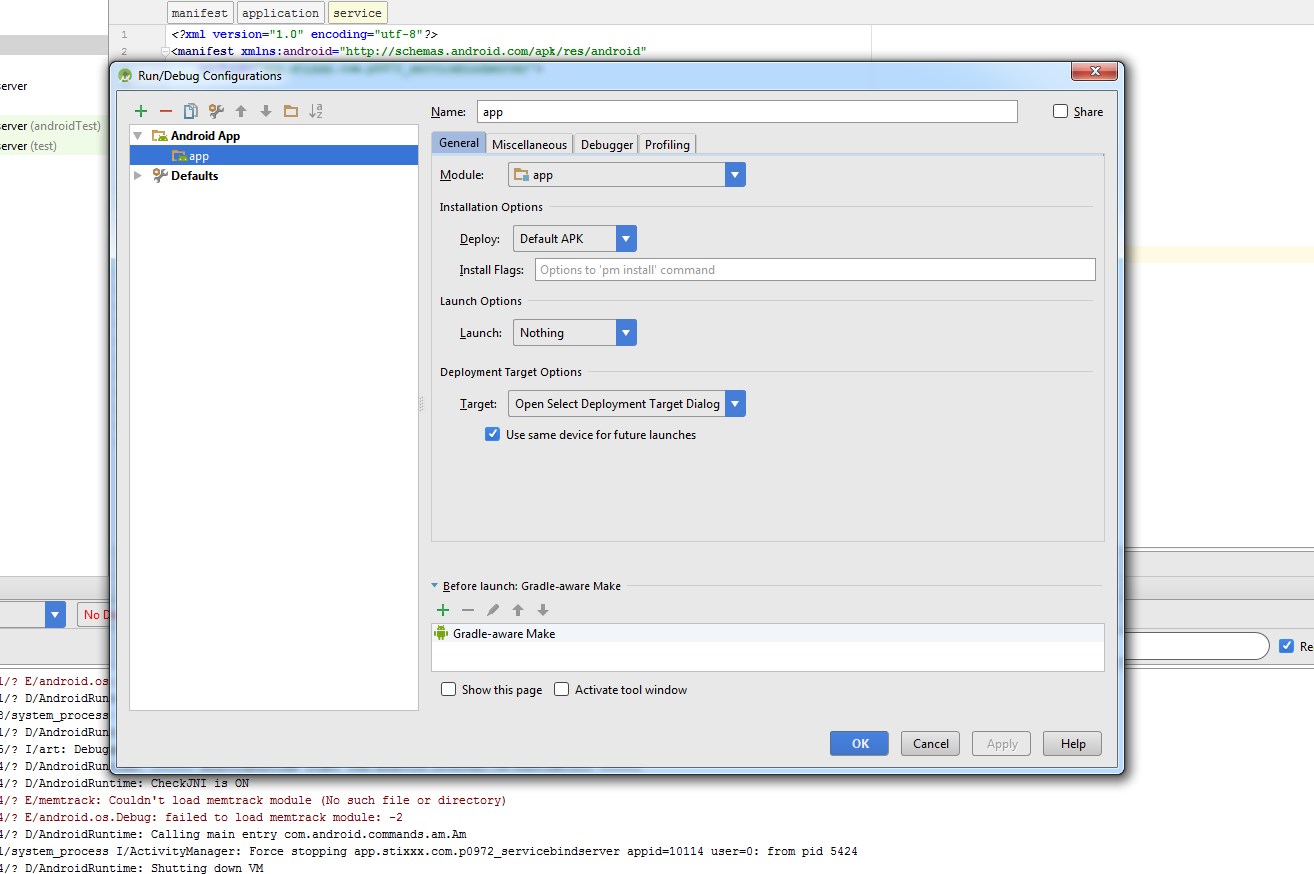This screenshot has height=874, width=1314.
Task: Click the Force stopping log line
Action: (428, 851)
